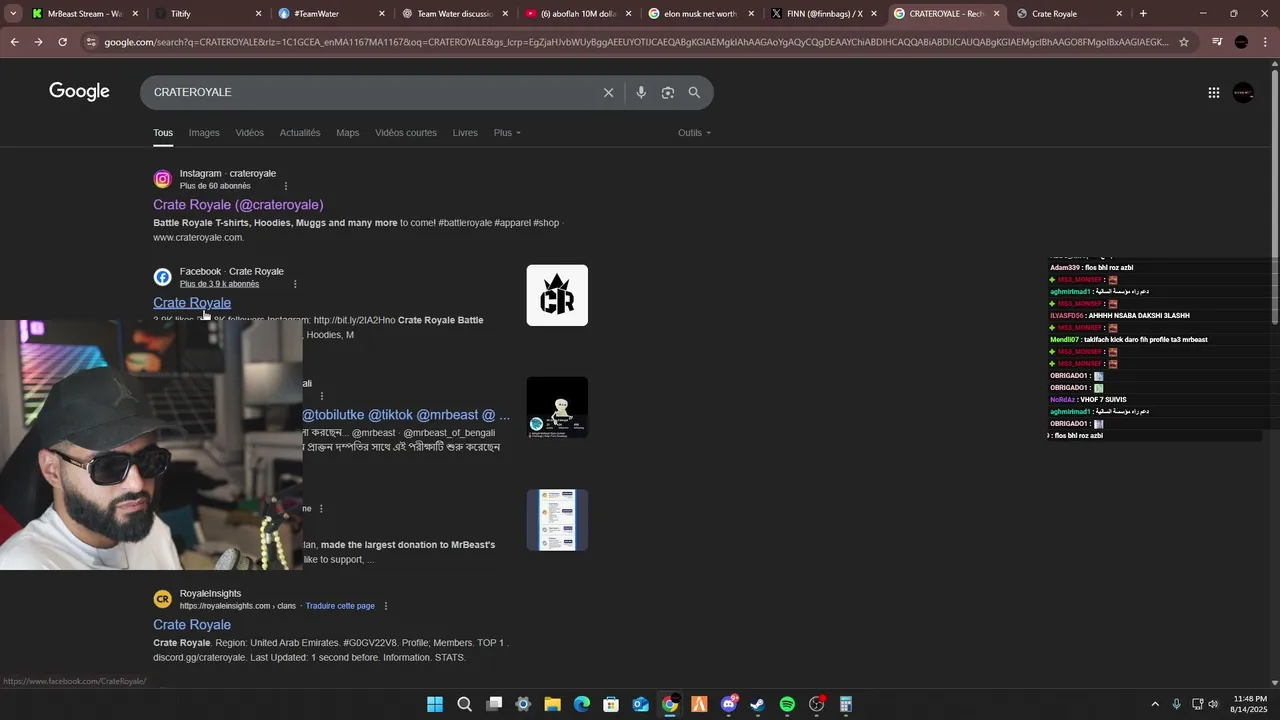Switch to the Images tab
The height and width of the screenshot is (720, 1280).
coord(204,133)
